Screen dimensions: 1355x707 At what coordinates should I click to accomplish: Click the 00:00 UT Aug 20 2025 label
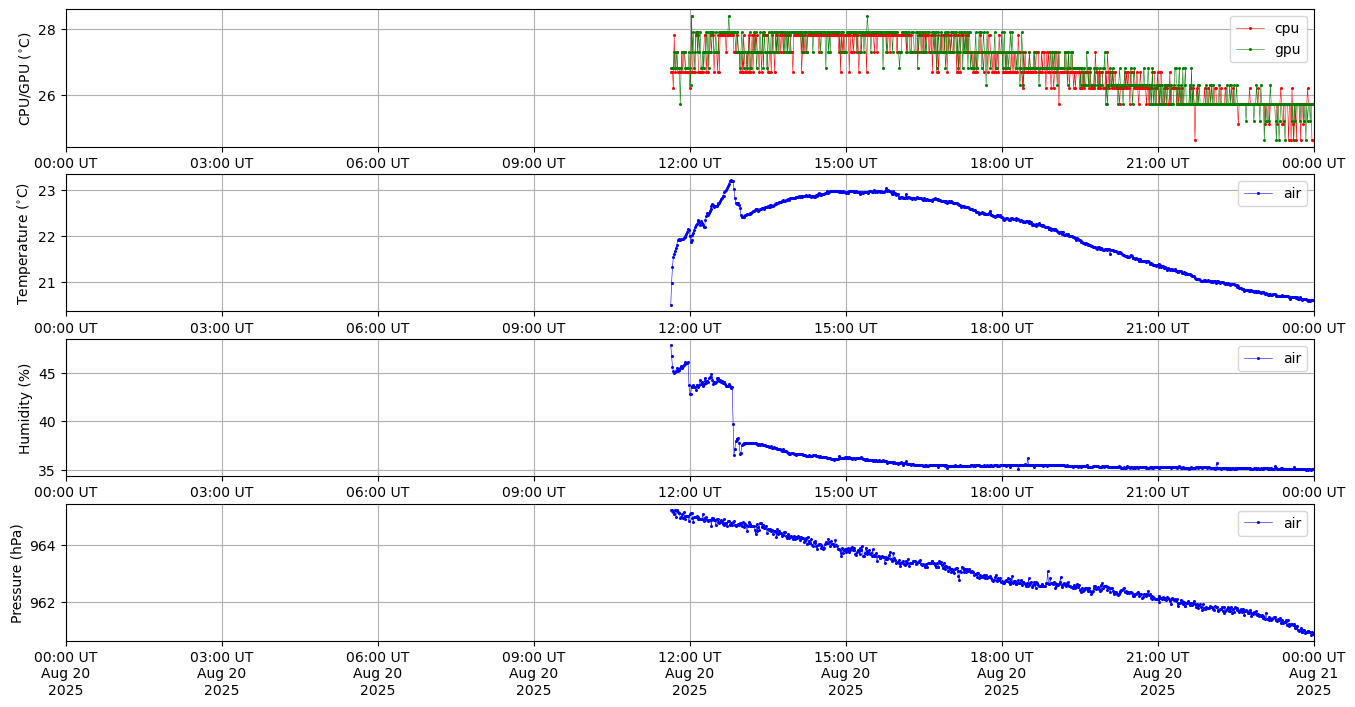tap(66, 673)
